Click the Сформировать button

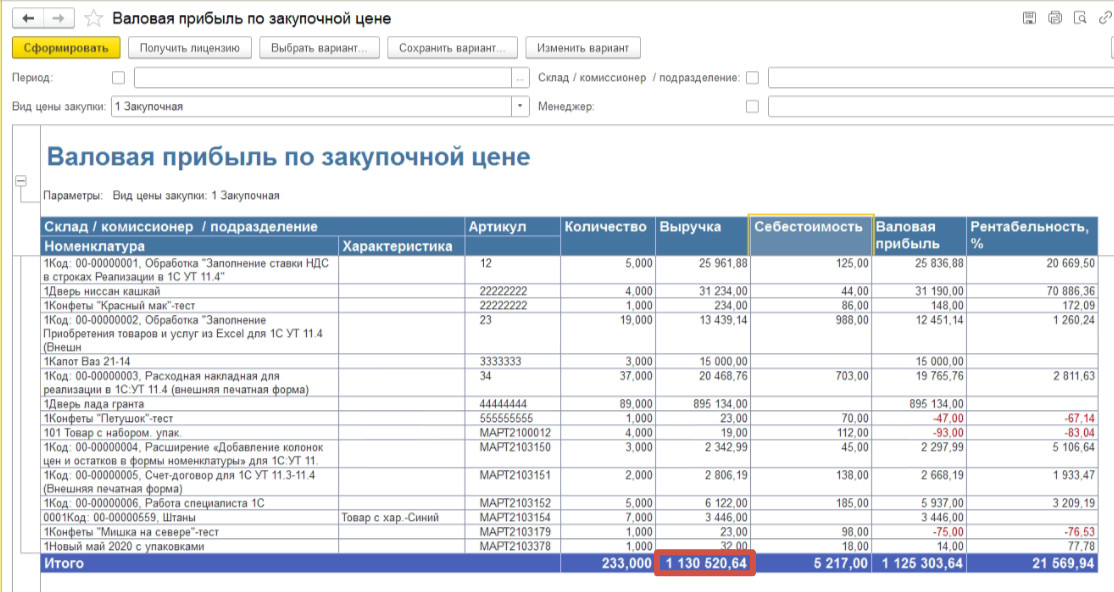click(x=66, y=48)
